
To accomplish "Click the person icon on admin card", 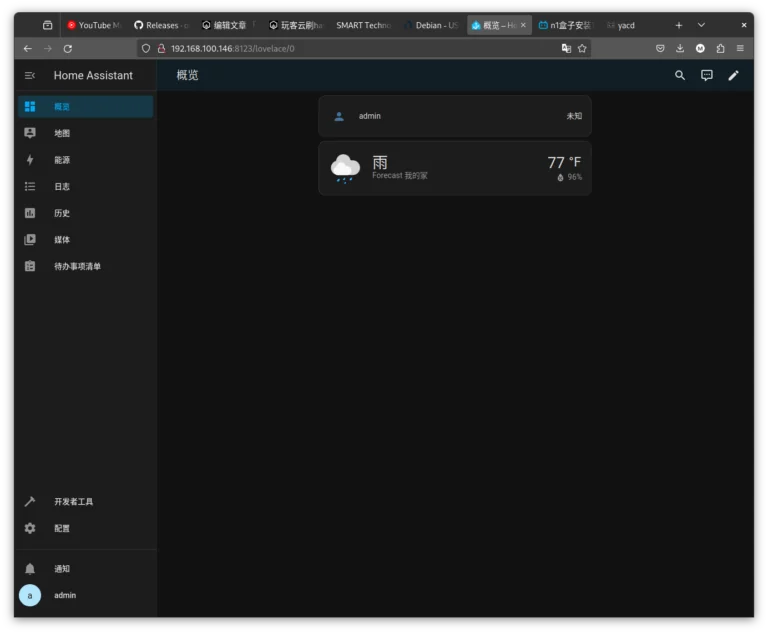I will [339, 116].
